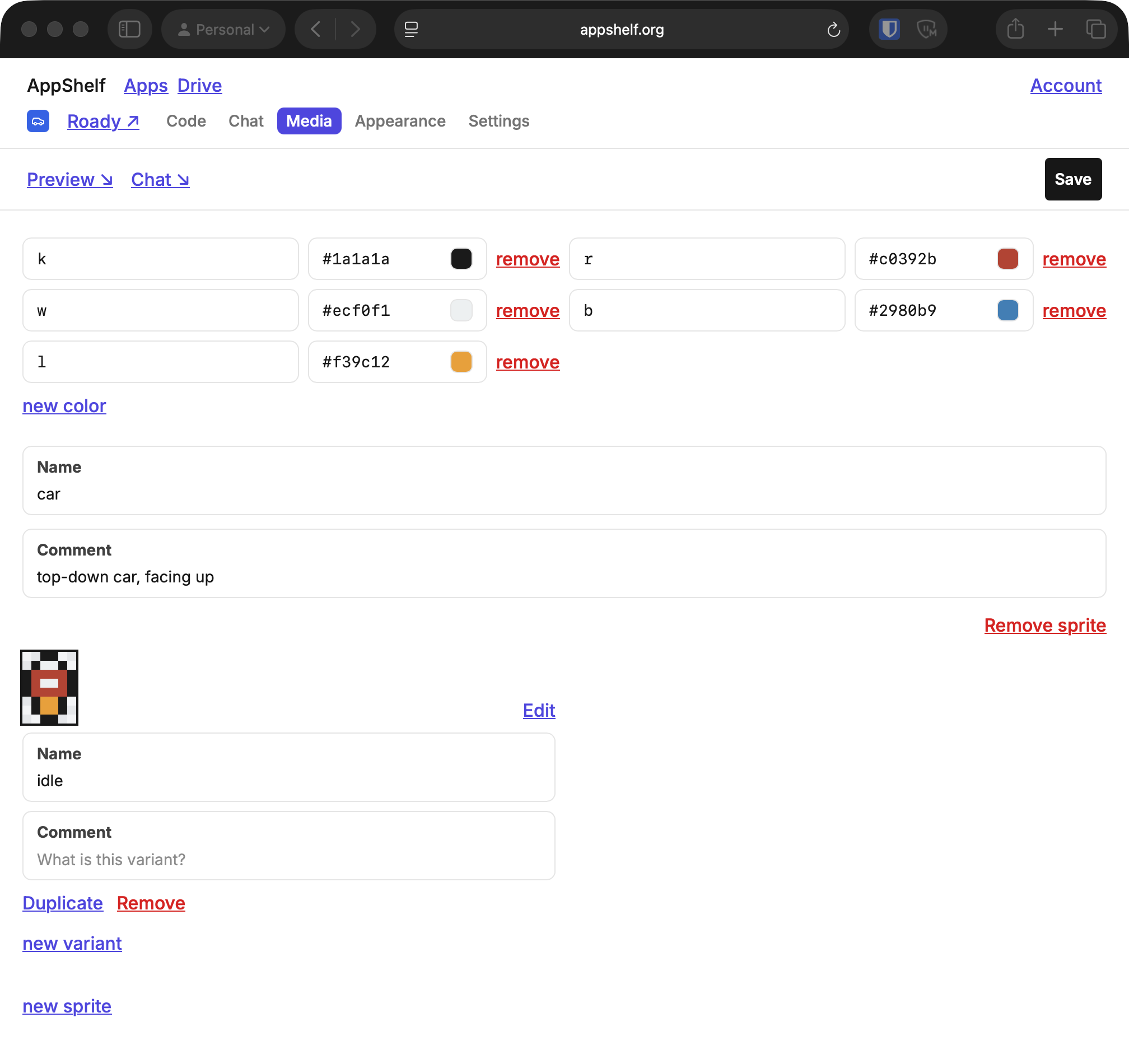Click the new color link

[x=64, y=406]
